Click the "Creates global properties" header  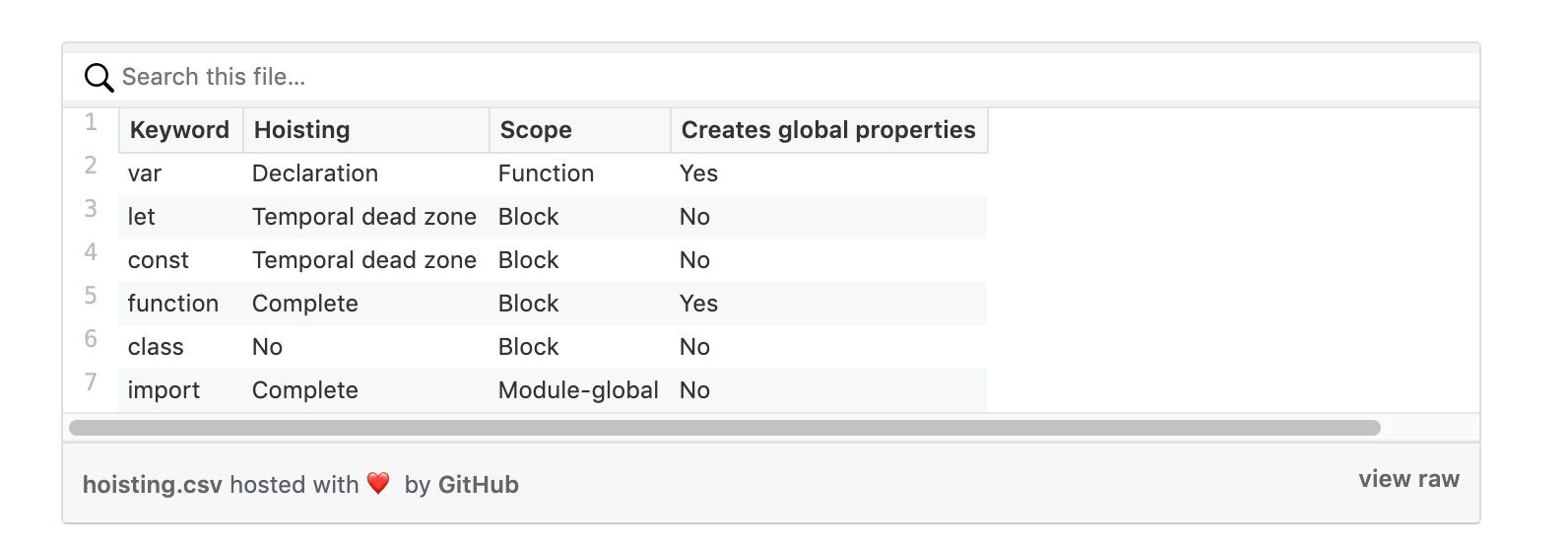point(828,130)
